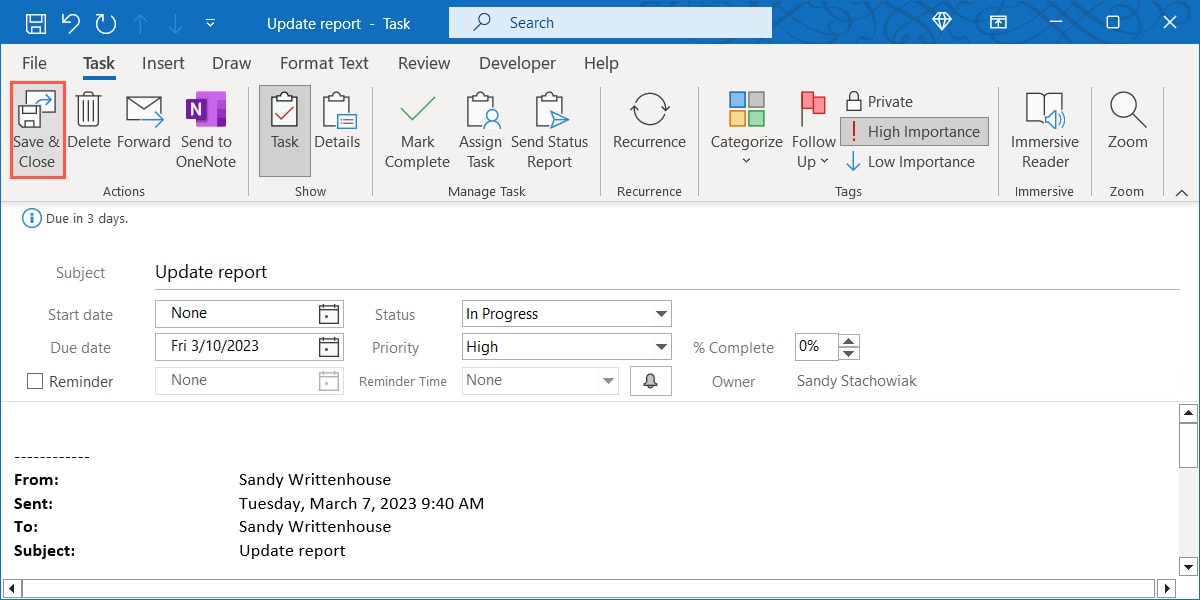Viewport: 1200px width, 600px height.
Task: Toggle High Importance on the task
Action: tap(913, 131)
